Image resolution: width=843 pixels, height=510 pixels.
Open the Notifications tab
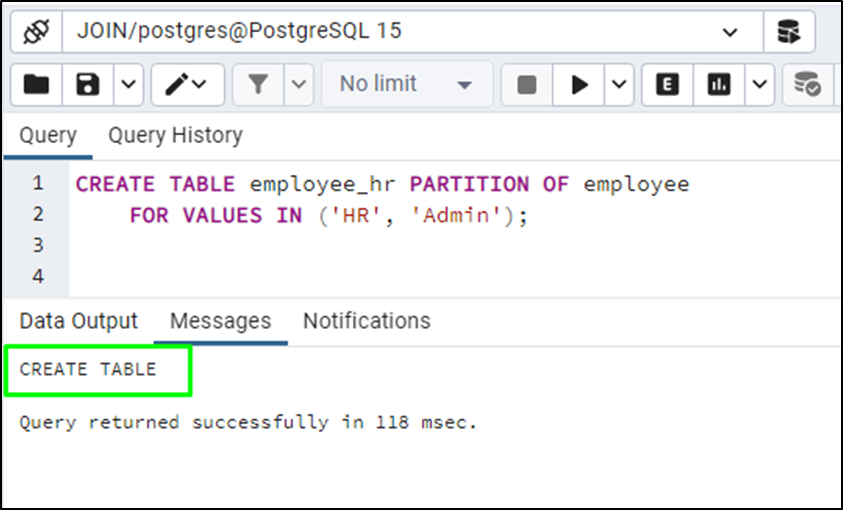click(367, 321)
